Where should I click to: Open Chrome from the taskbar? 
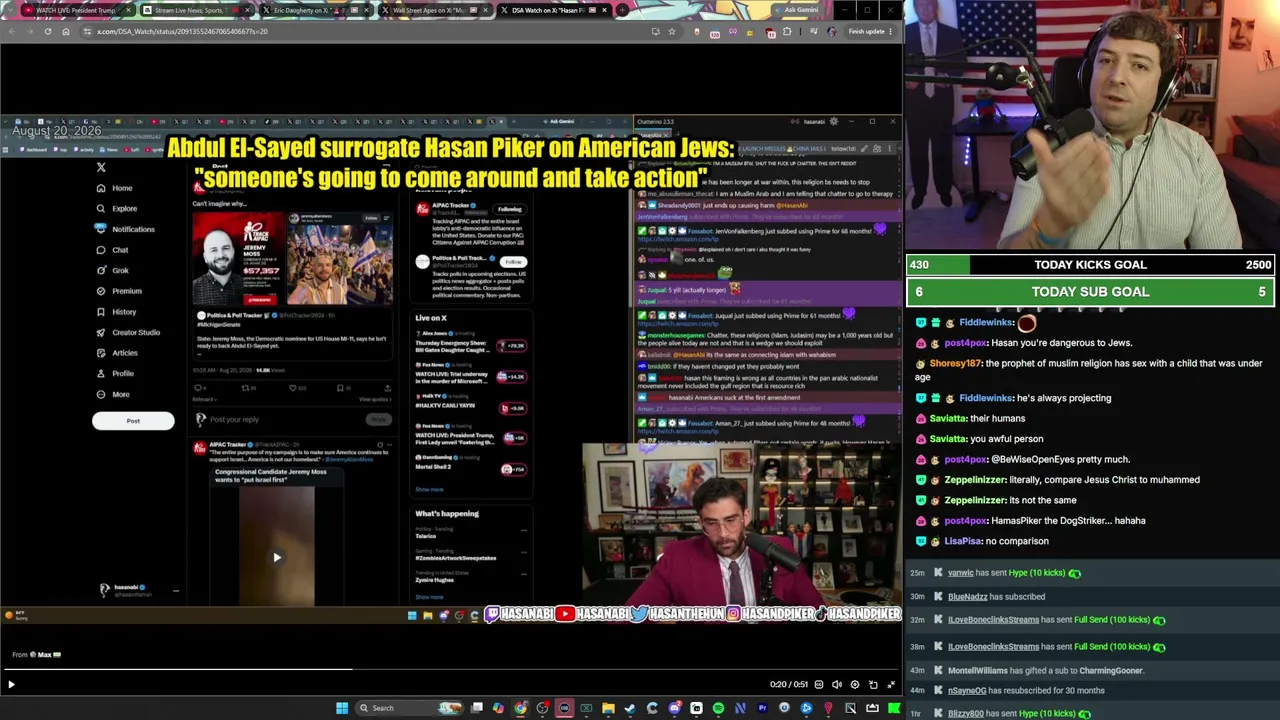tap(521, 708)
